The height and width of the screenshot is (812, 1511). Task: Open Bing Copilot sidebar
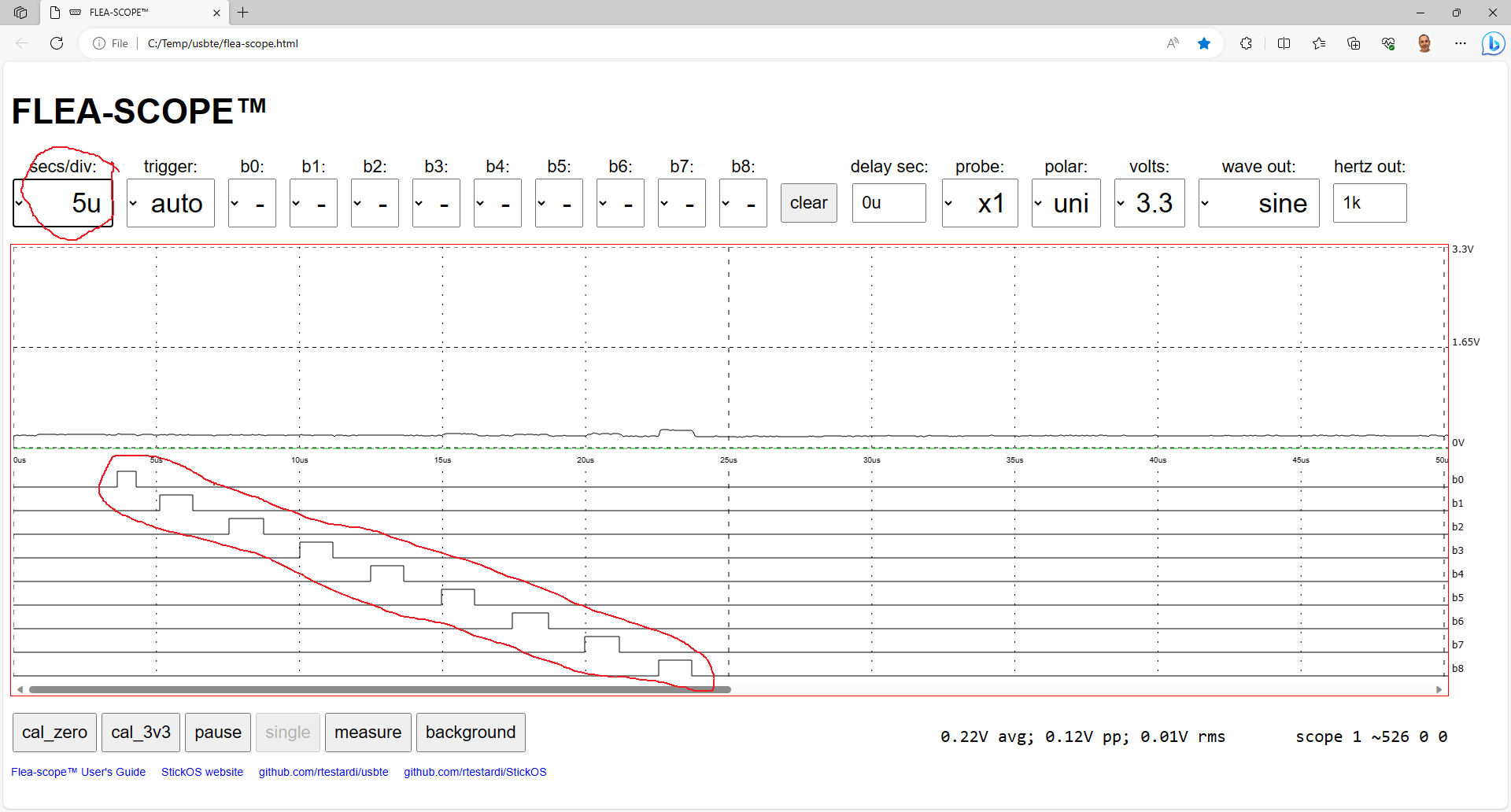1493,43
